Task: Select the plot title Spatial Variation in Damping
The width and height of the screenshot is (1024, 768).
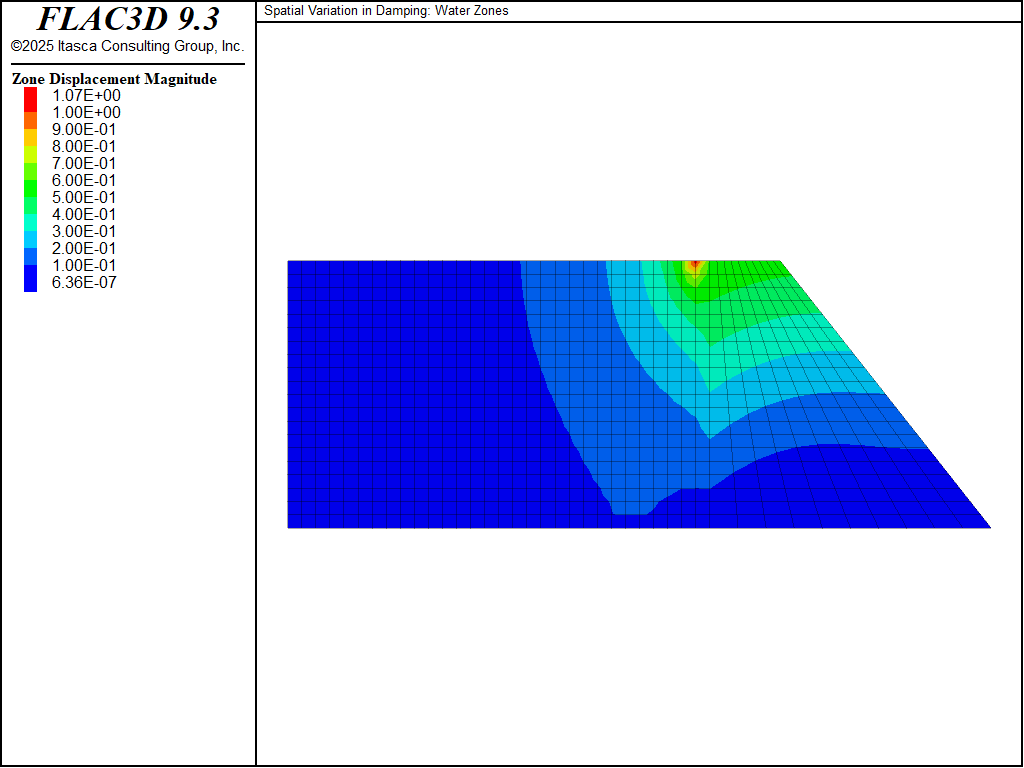Action: 386,11
